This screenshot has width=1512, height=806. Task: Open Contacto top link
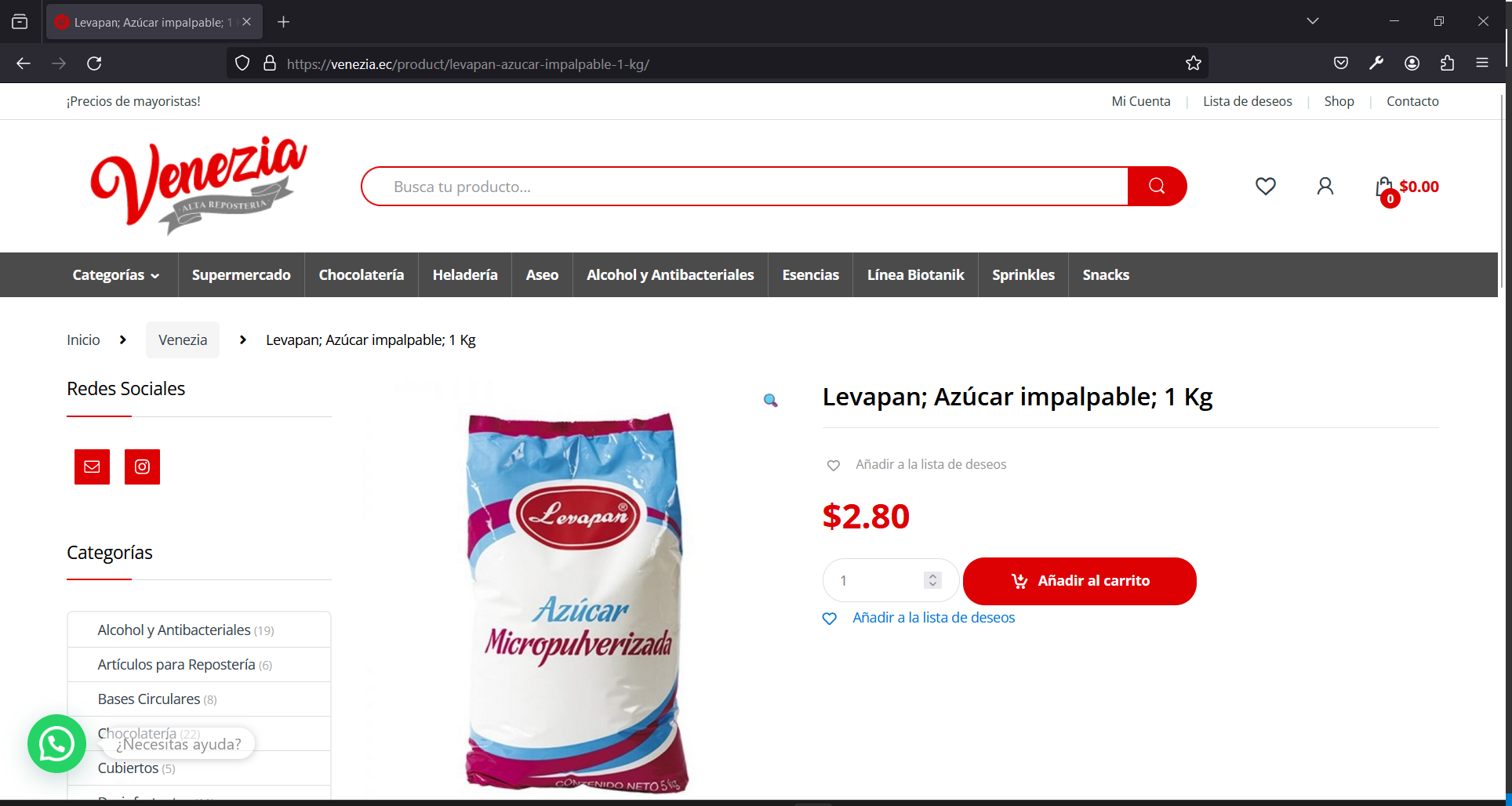point(1412,101)
